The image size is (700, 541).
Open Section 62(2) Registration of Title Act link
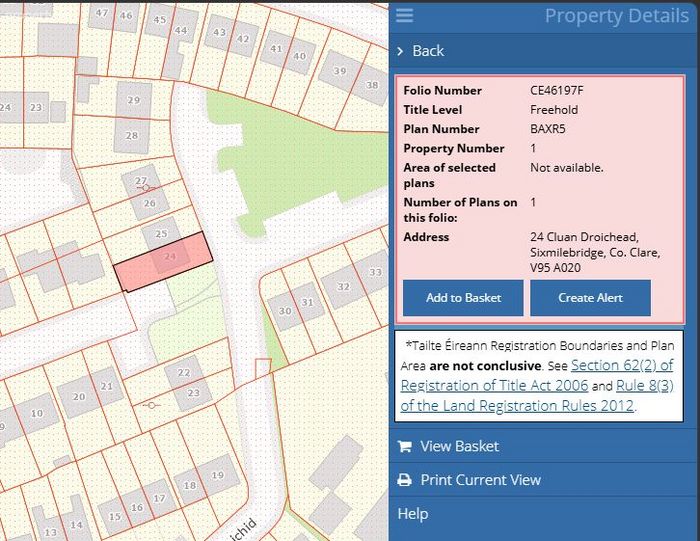(537, 375)
